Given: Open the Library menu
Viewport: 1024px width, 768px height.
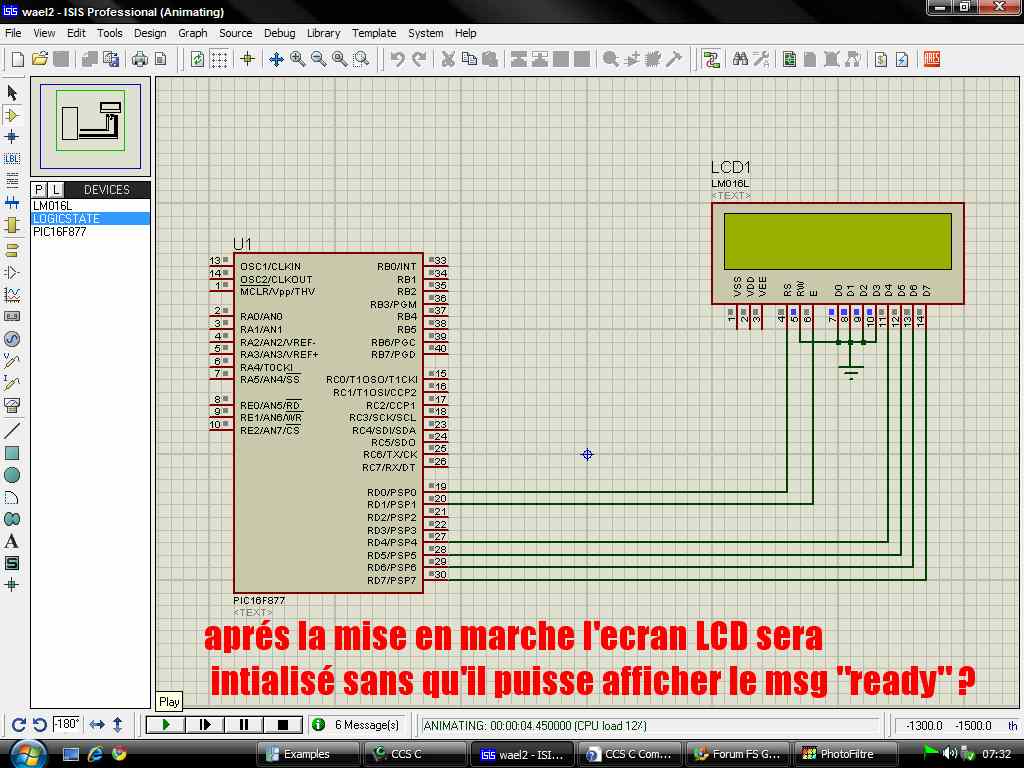Looking at the screenshot, I should (x=323, y=33).
